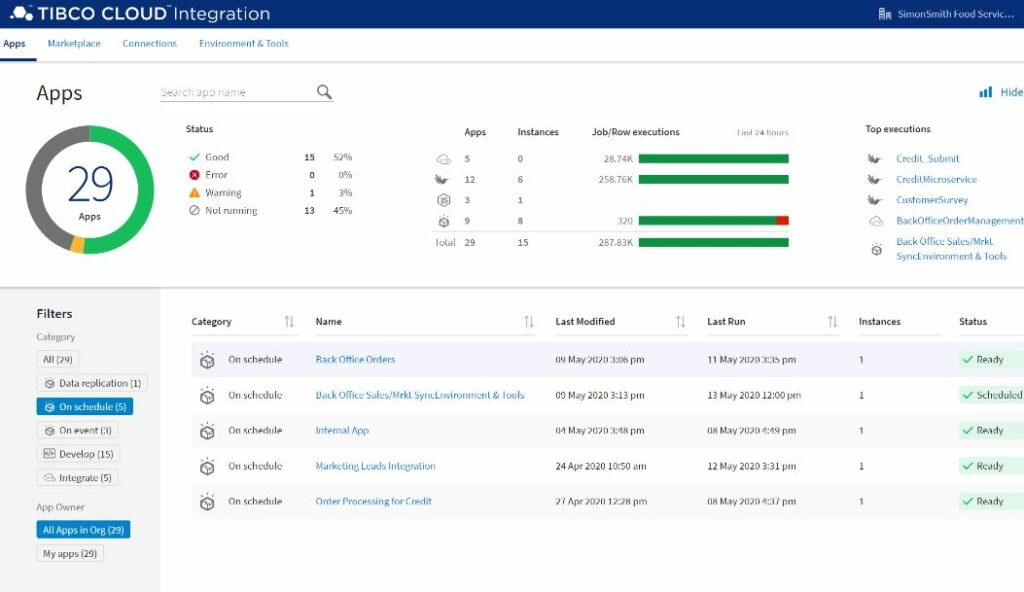Open CustomerSurvey from Top executions

[932, 200]
